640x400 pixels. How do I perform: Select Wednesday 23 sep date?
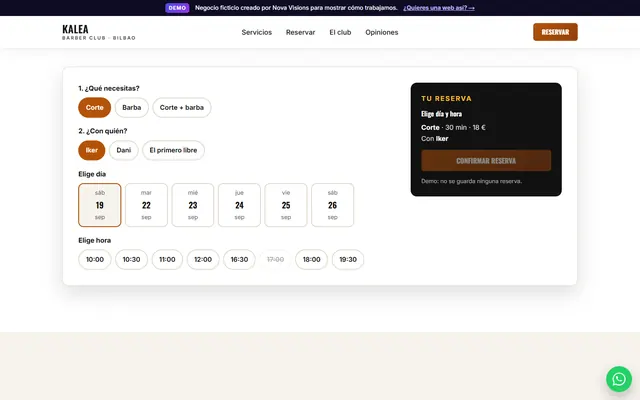click(x=193, y=205)
